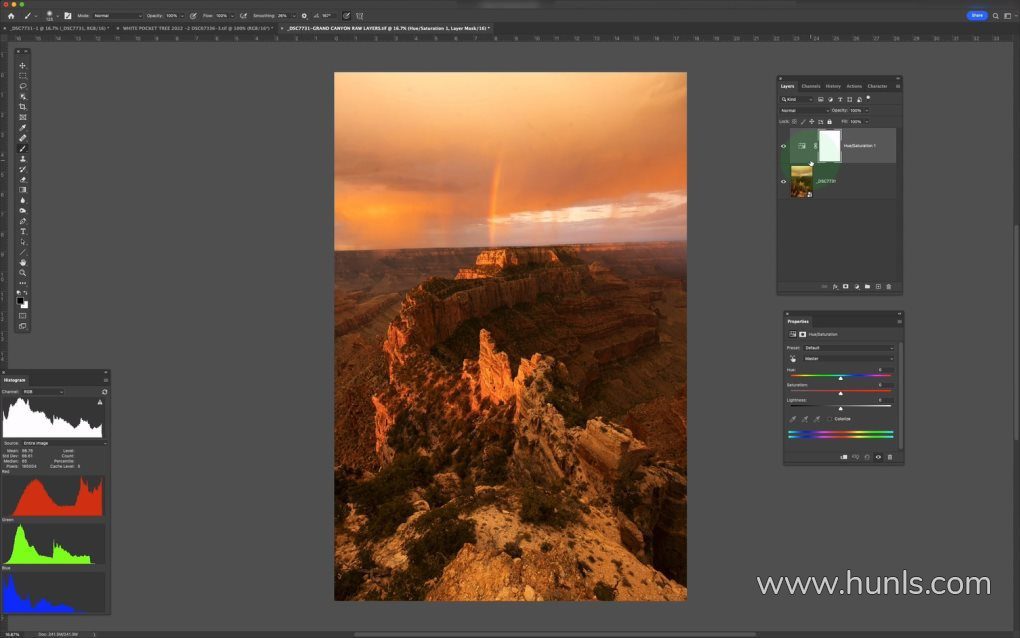Click the Search magnifier icon top right

click(995, 16)
